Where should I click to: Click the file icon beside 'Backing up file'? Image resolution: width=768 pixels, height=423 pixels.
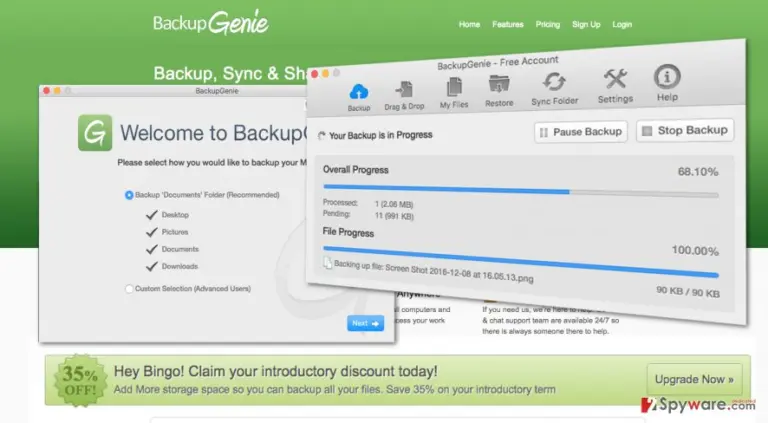coord(327,263)
